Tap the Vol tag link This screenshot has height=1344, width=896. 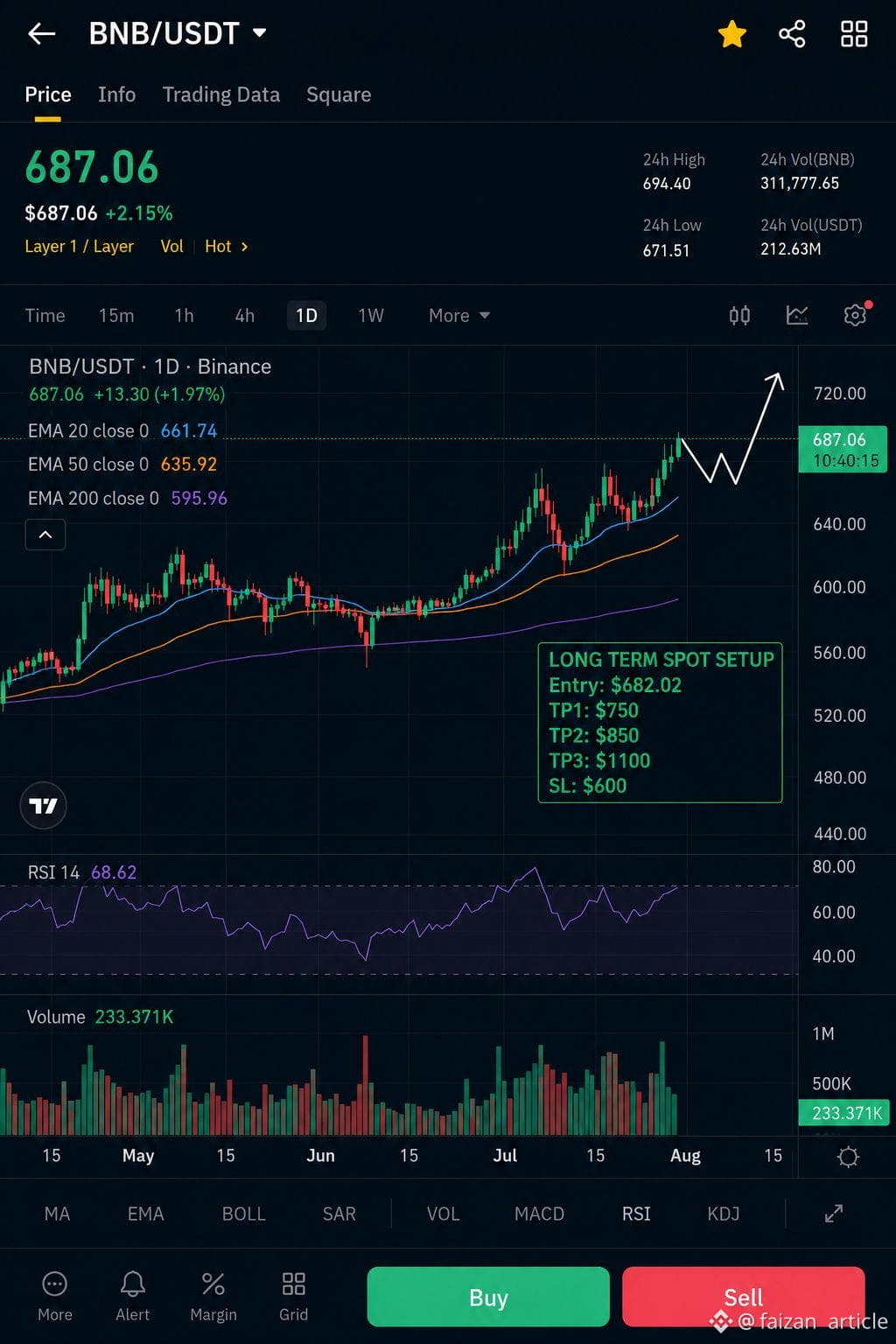[x=171, y=247]
